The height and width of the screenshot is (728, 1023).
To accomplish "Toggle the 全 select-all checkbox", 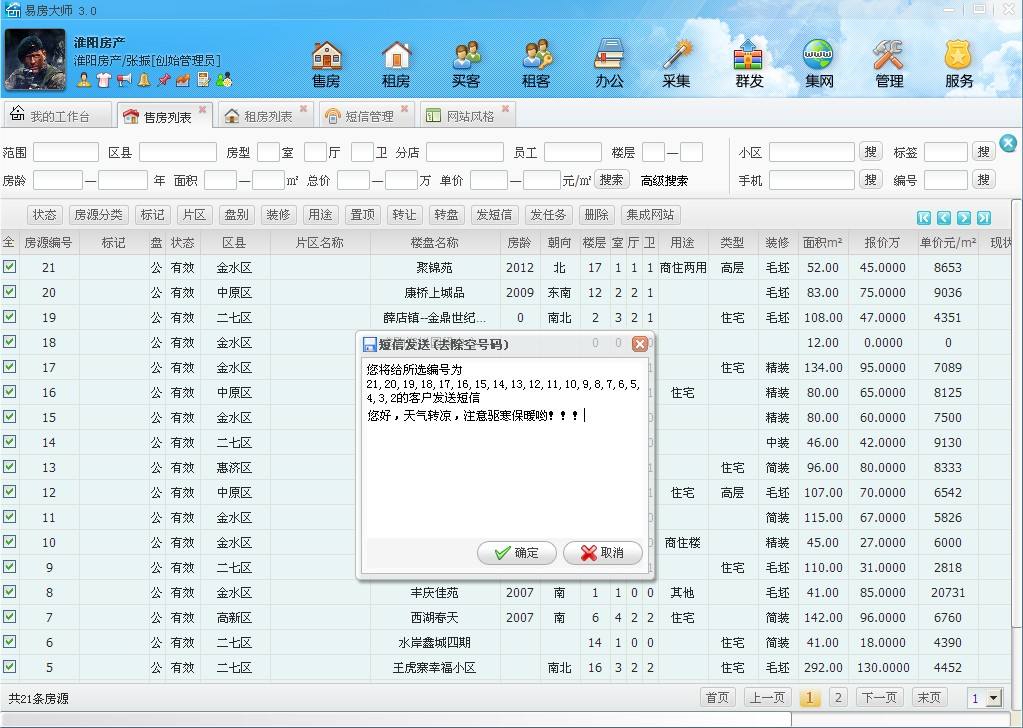I will (11, 243).
